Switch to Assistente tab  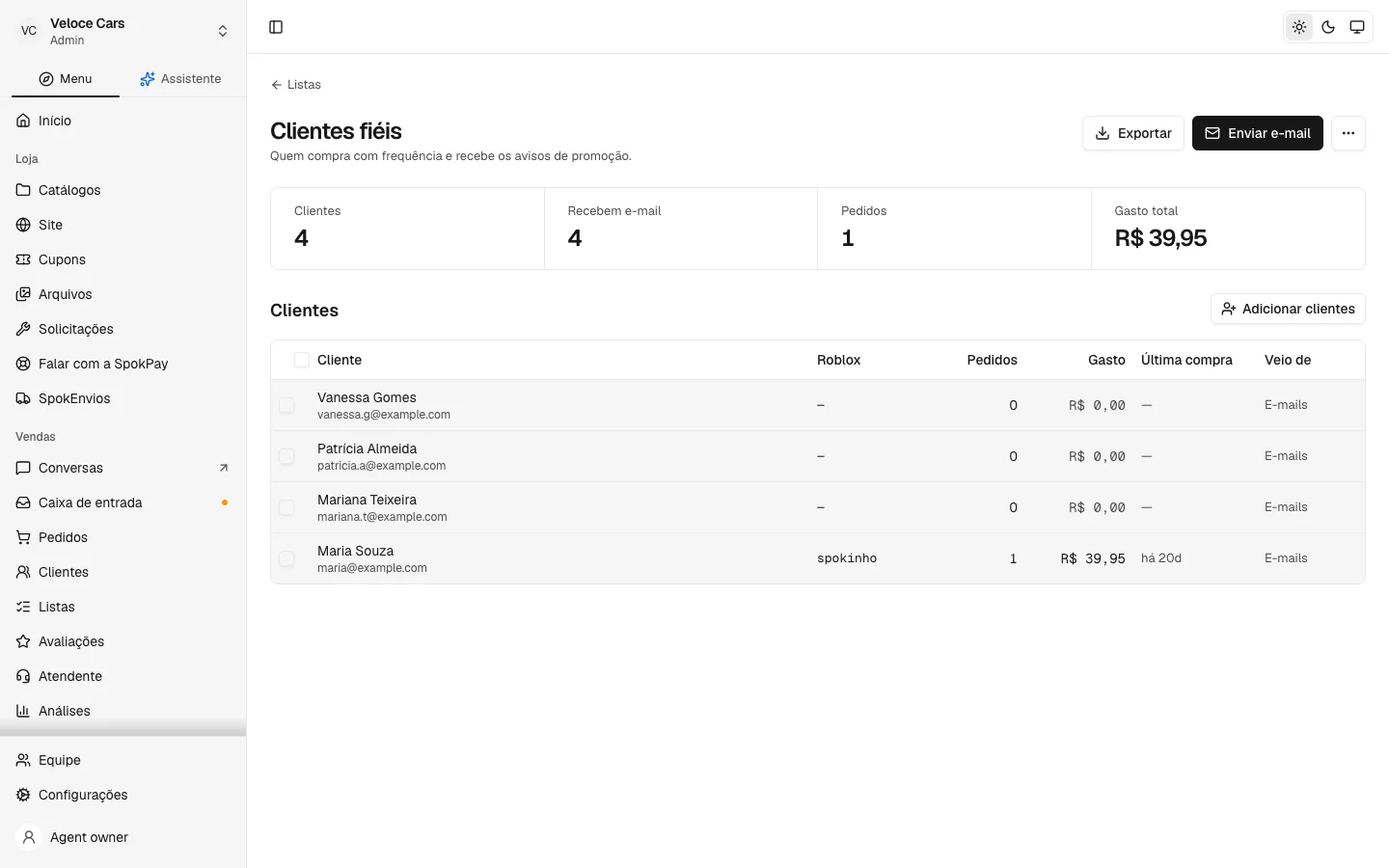(x=180, y=79)
